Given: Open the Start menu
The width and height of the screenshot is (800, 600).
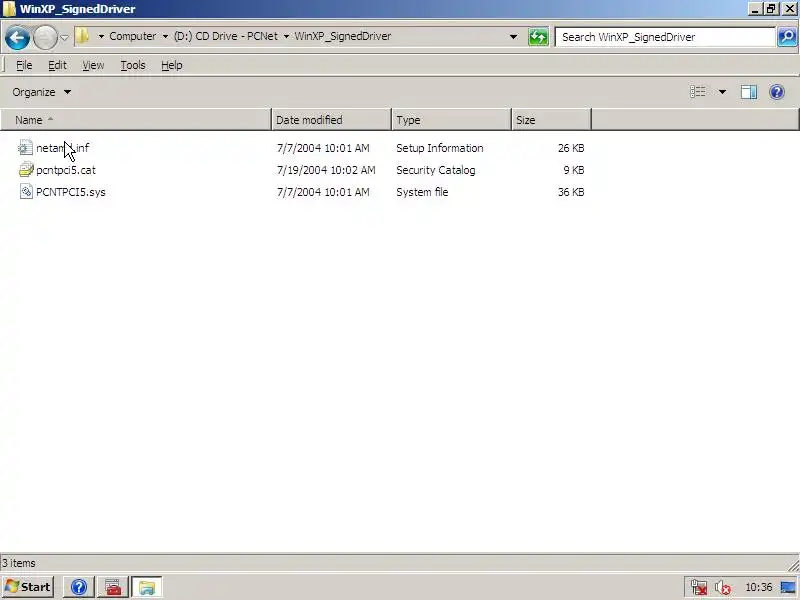Looking at the screenshot, I should [x=28, y=587].
